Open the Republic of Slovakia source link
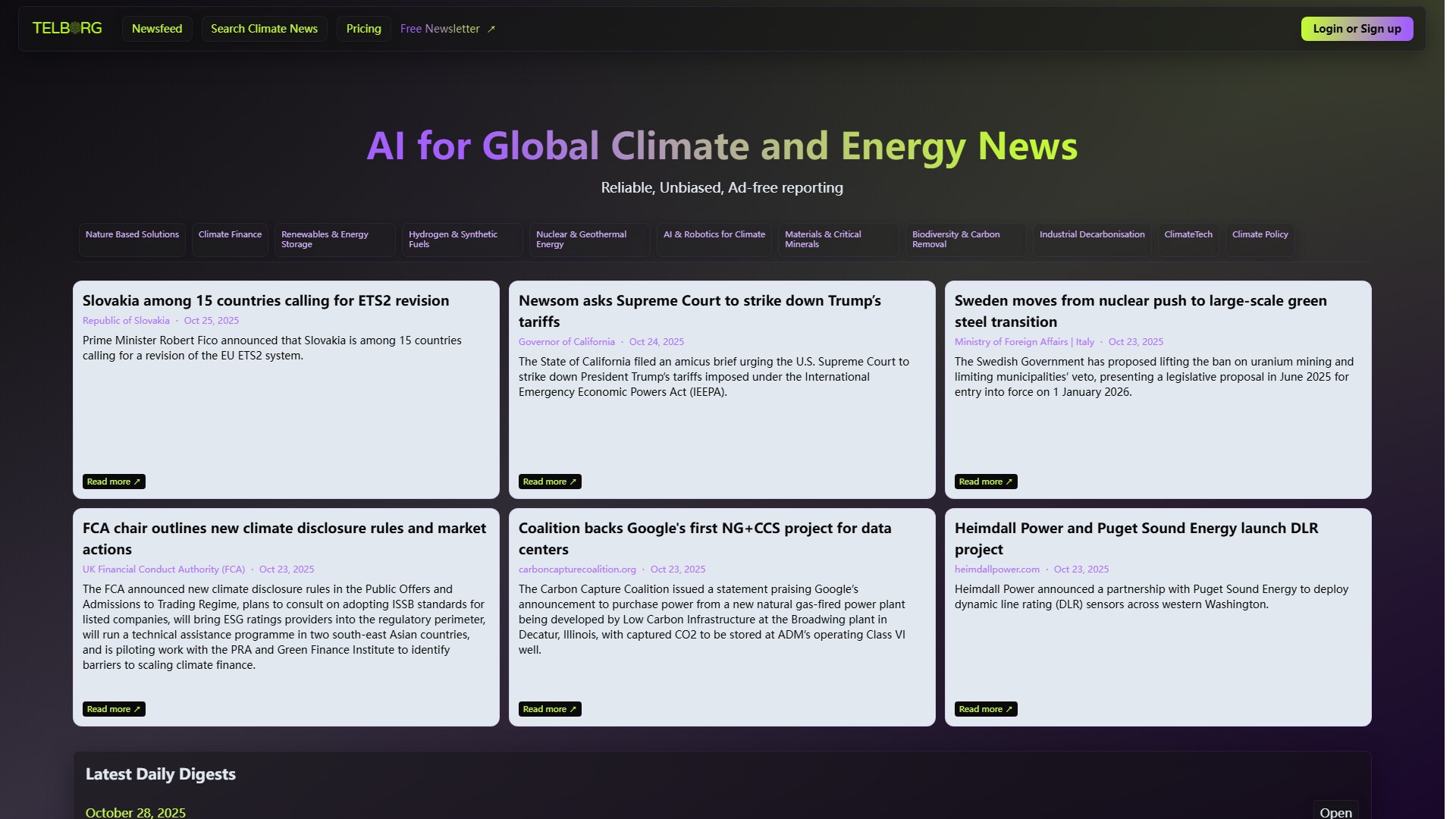 (126, 321)
